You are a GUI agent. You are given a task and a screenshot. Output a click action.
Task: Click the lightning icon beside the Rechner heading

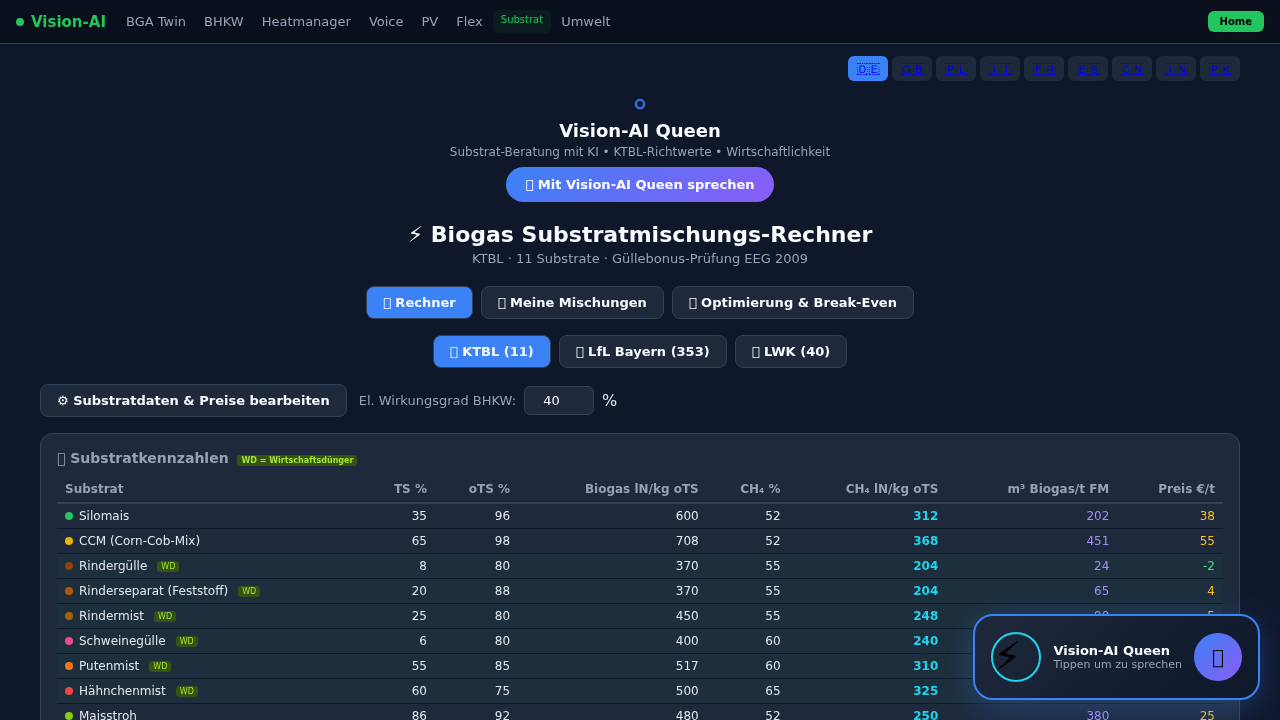[414, 234]
